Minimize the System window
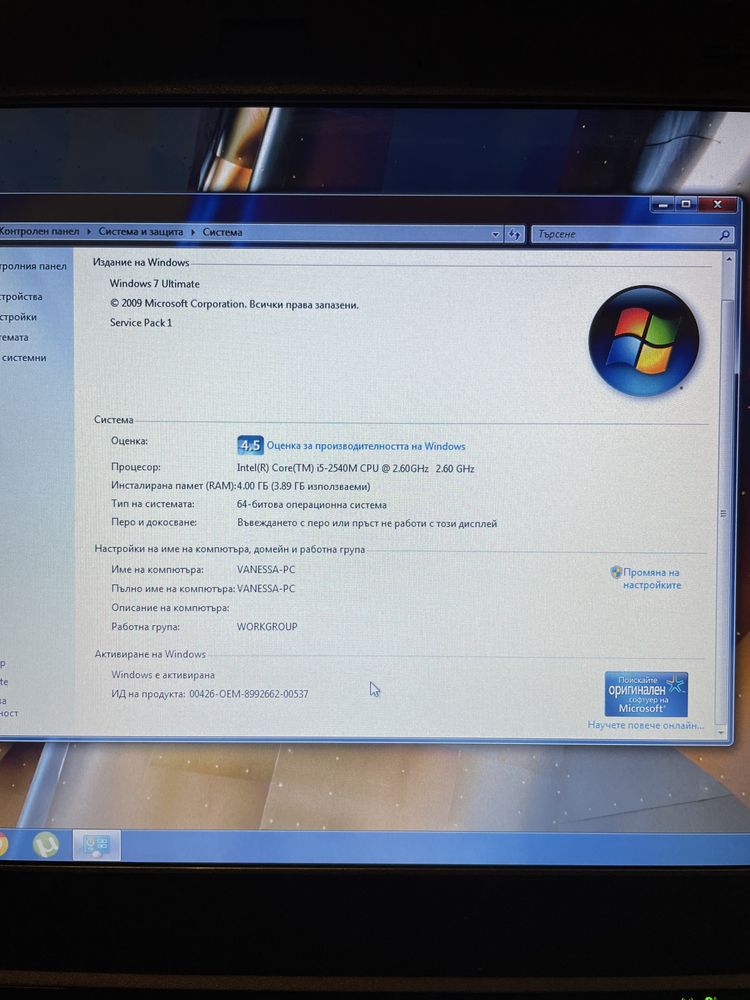 [x=663, y=205]
